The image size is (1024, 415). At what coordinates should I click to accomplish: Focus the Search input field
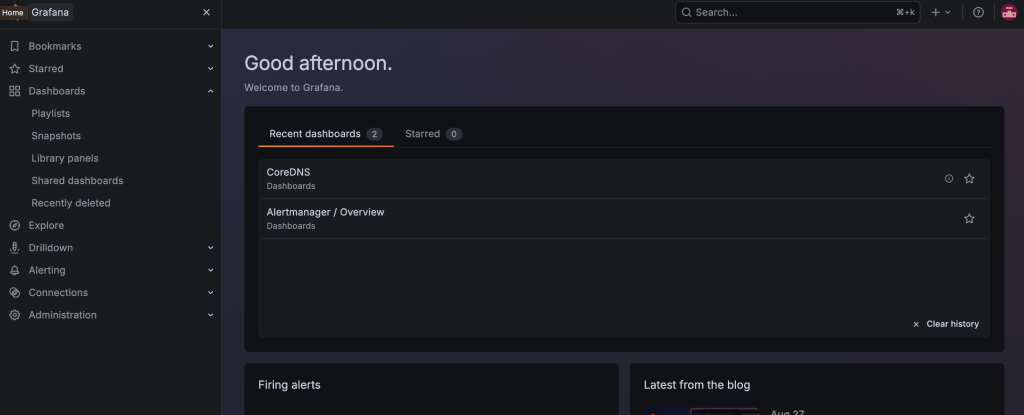tap(797, 12)
